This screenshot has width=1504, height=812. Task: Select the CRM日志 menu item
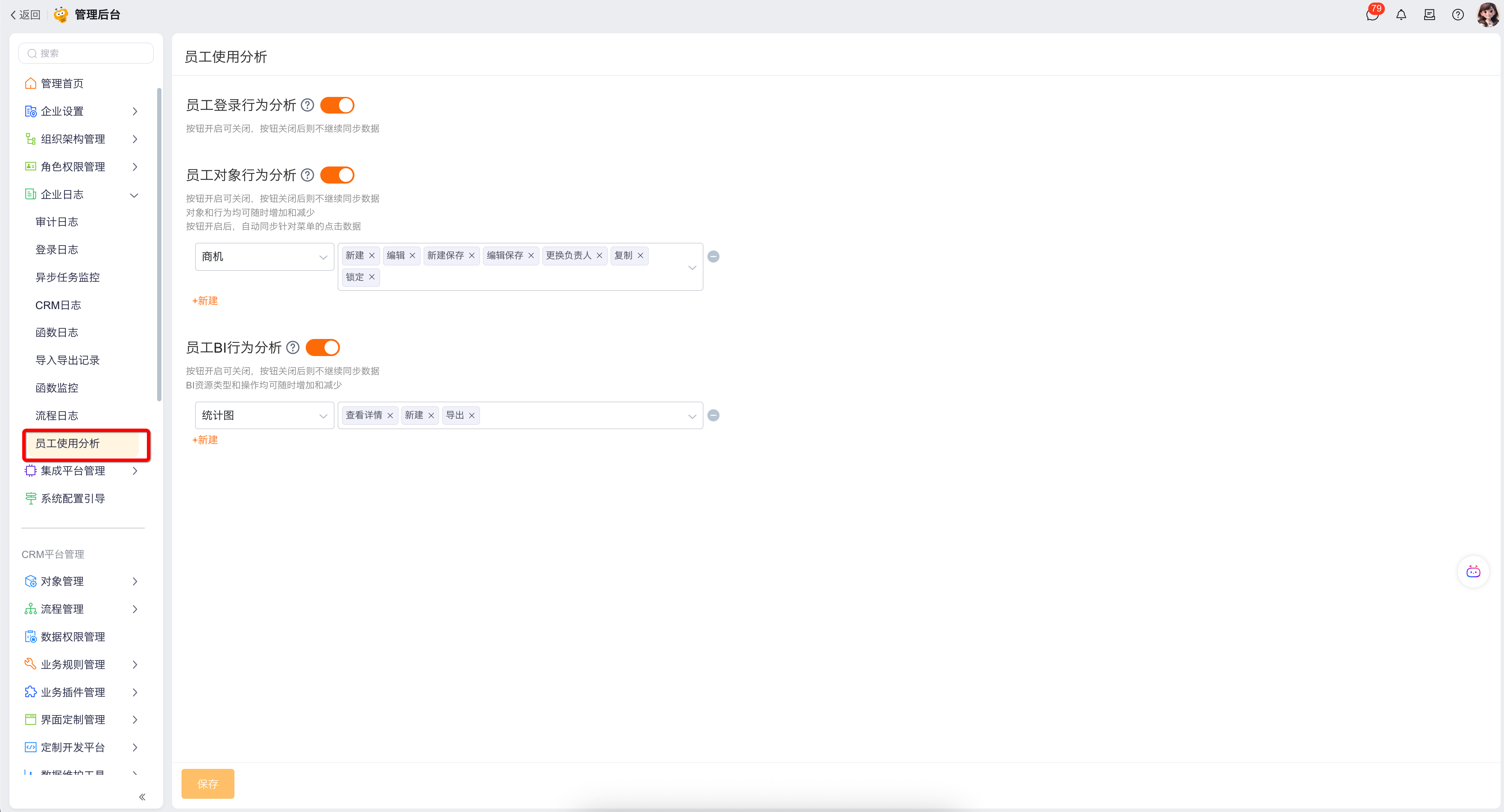point(58,305)
